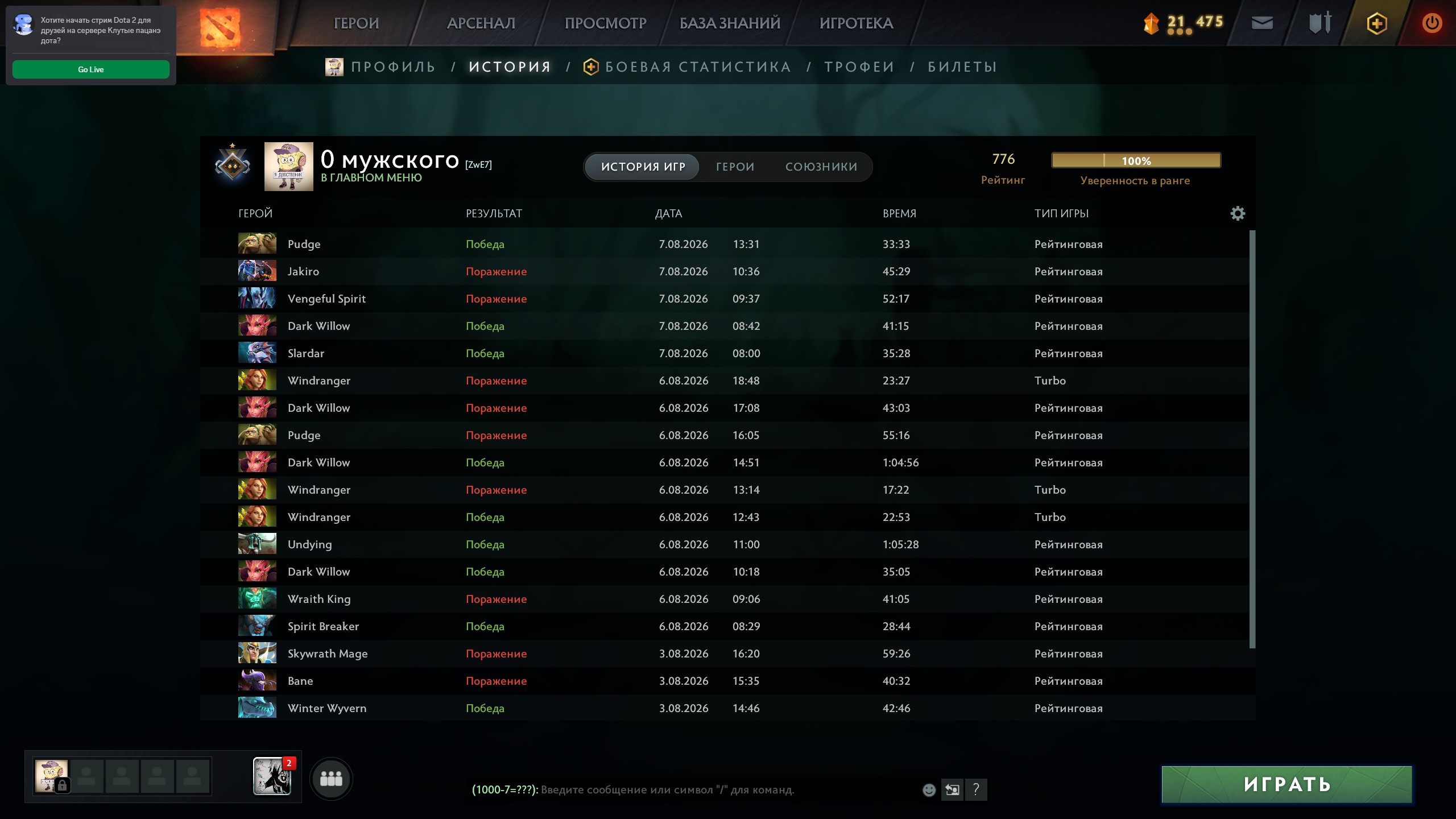1456x819 pixels.
Task: Click the match history scrollbar
Action: pyautogui.click(x=1252, y=439)
